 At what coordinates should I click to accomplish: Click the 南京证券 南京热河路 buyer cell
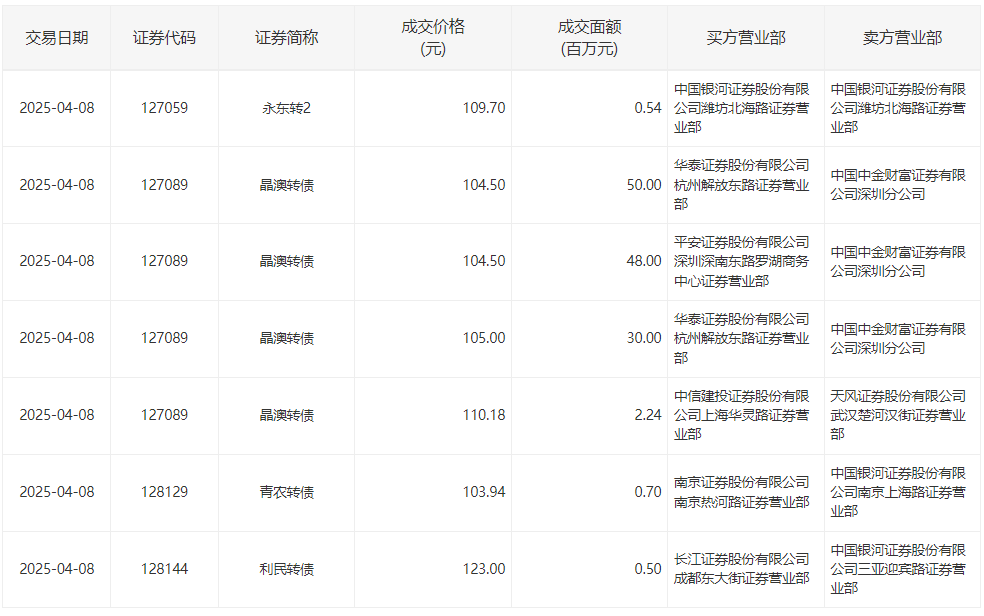coord(742,492)
